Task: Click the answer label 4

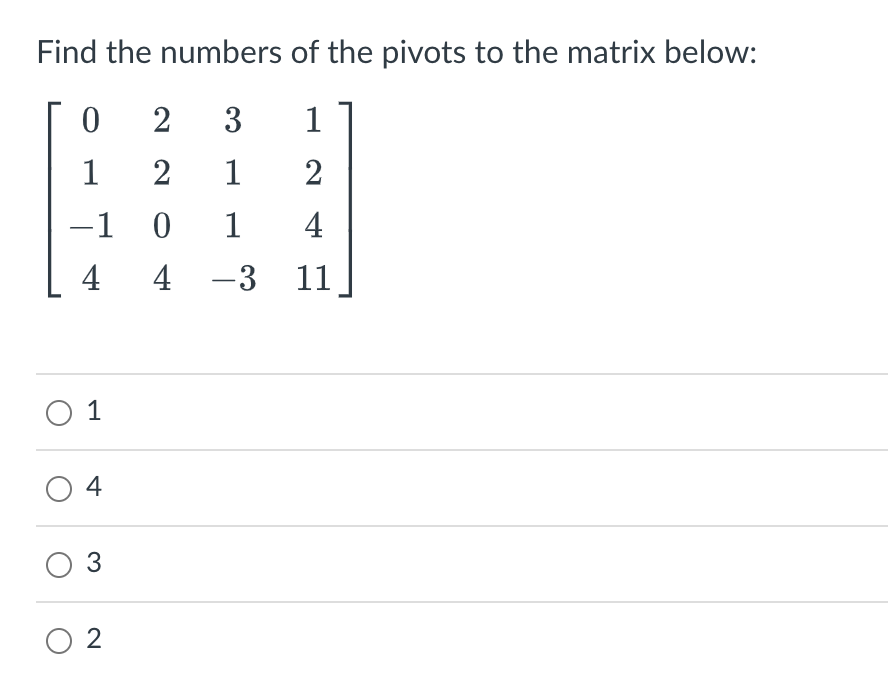Action: 92,488
